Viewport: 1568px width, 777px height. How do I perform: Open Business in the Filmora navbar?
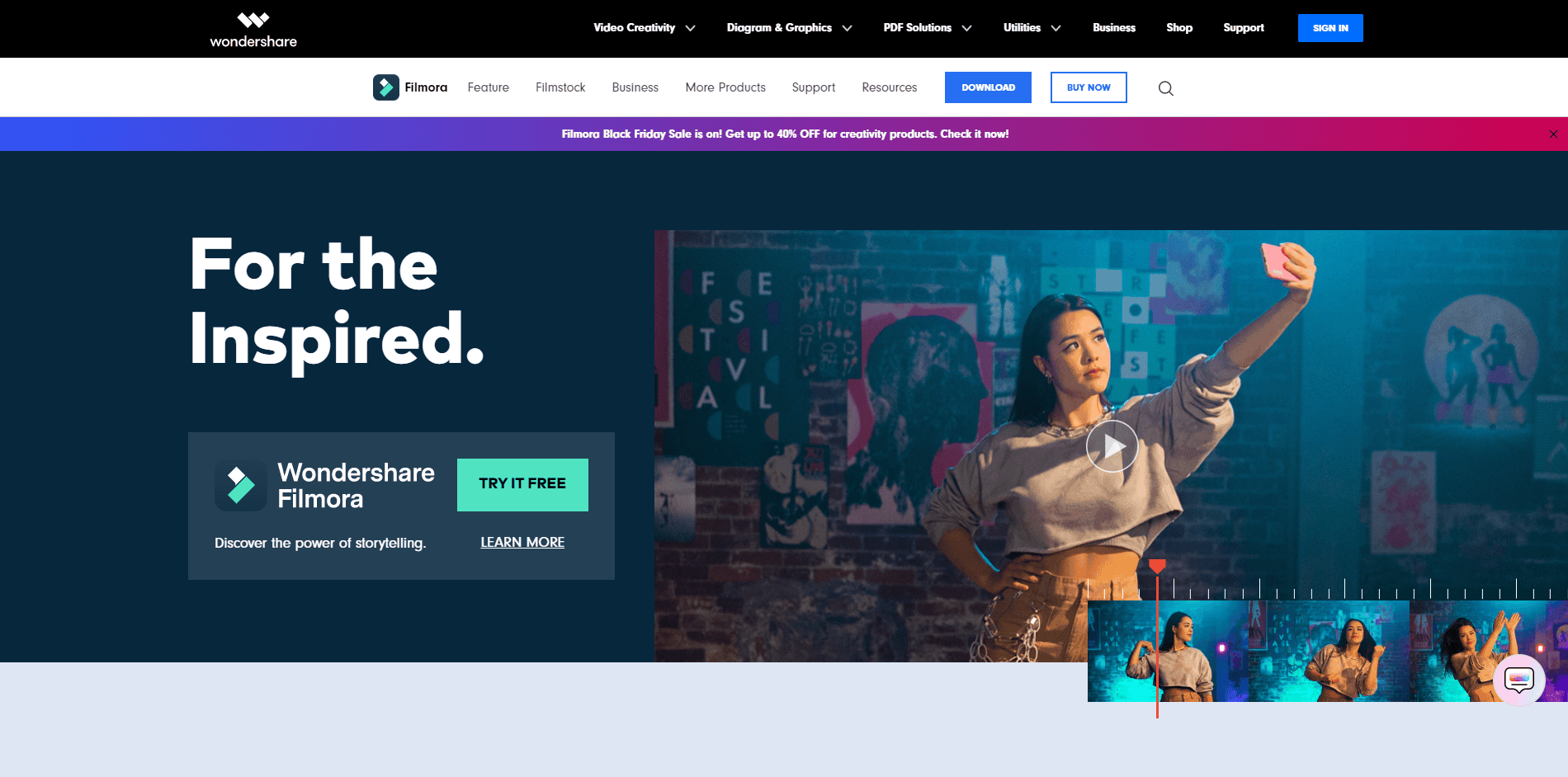635,87
